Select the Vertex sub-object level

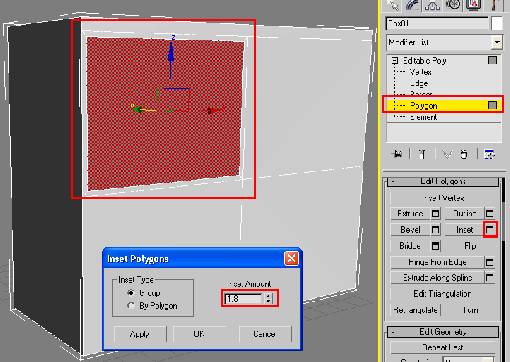[x=421, y=72]
